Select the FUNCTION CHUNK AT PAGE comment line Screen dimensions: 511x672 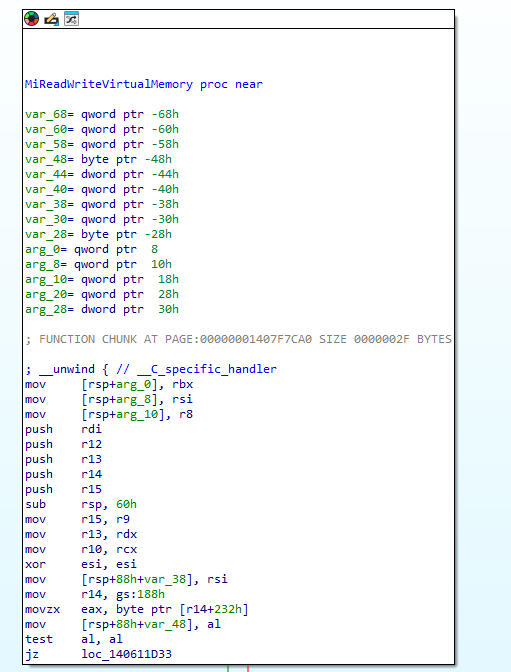click(x=238, y=339)
